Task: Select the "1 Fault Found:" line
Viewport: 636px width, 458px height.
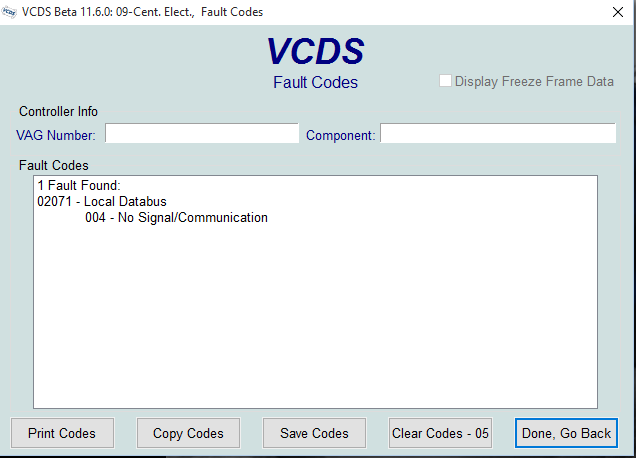Action: 79,185
